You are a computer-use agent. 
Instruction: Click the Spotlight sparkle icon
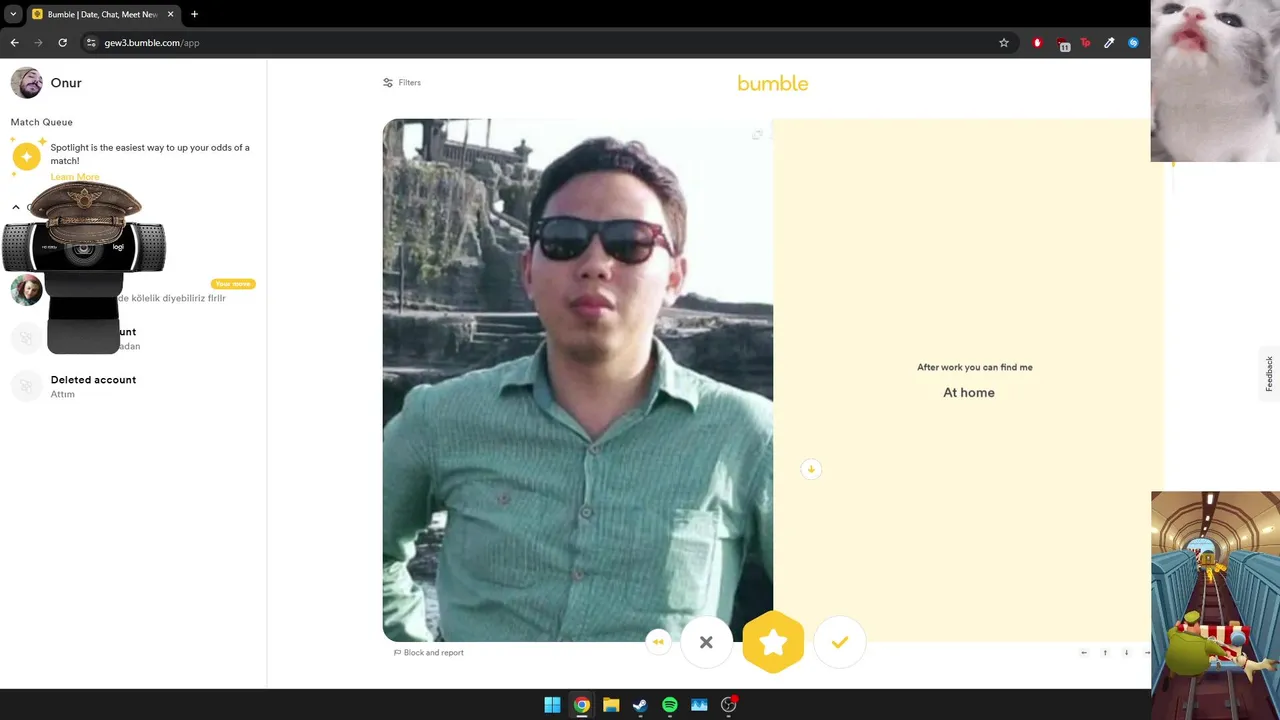[x=27, y=157]
